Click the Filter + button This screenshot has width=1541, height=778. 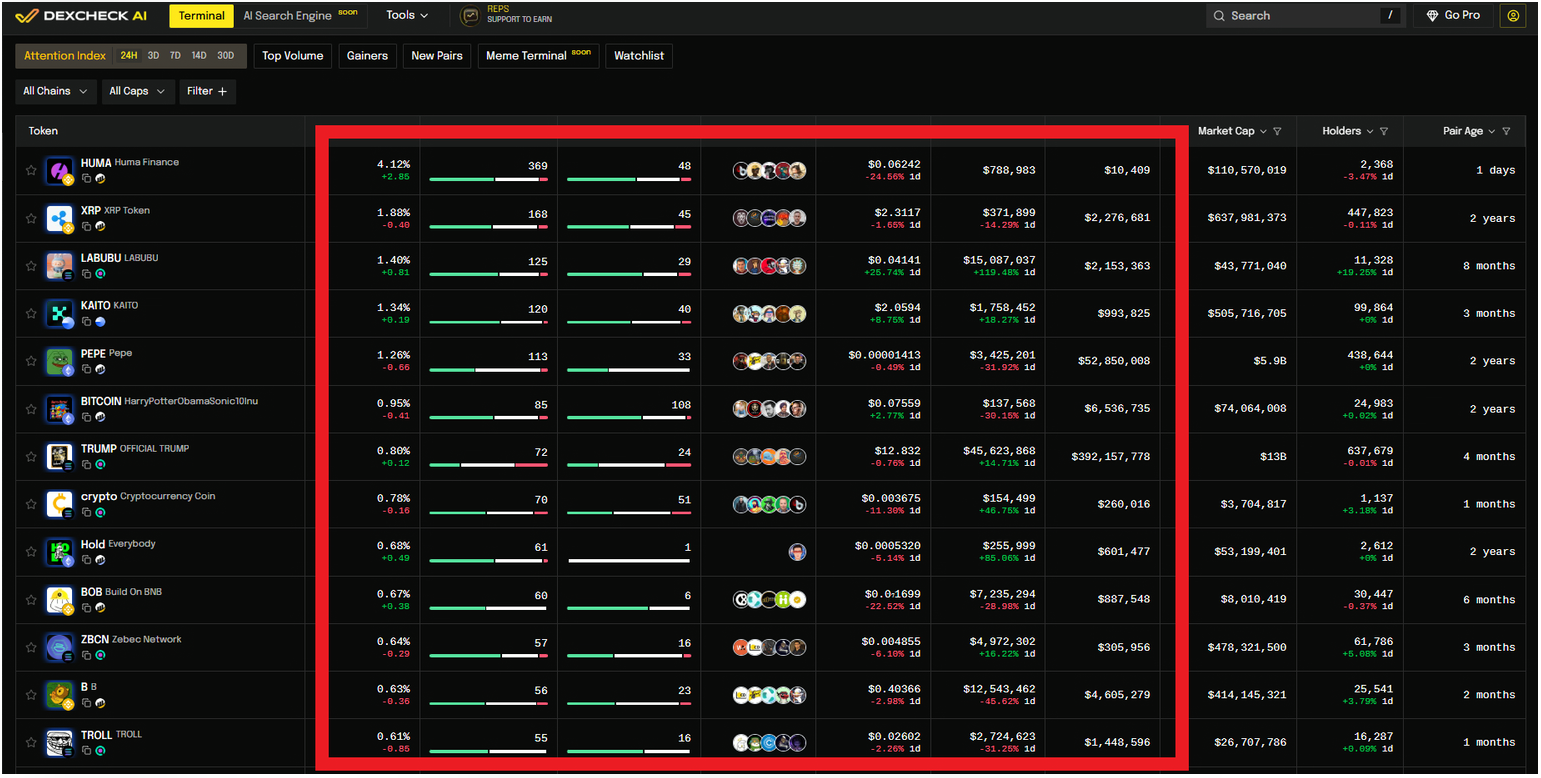click(x=207, y=91)
